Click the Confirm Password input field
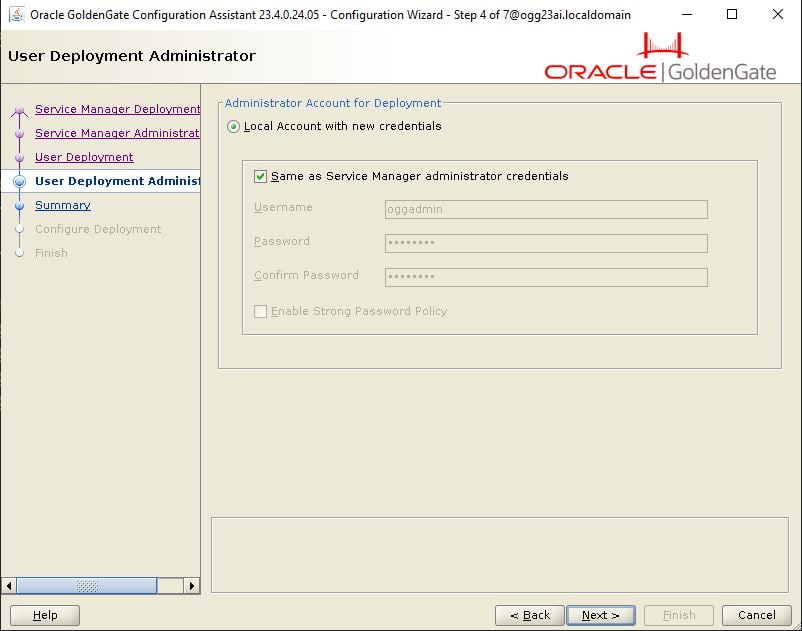 coord(546,277)
